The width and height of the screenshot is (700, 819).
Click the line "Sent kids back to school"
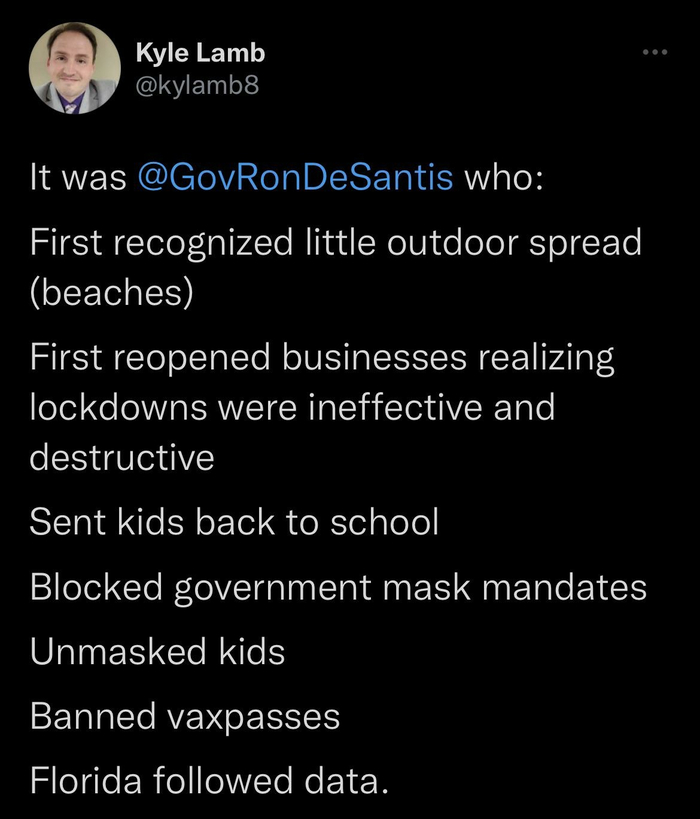(234, 521)
